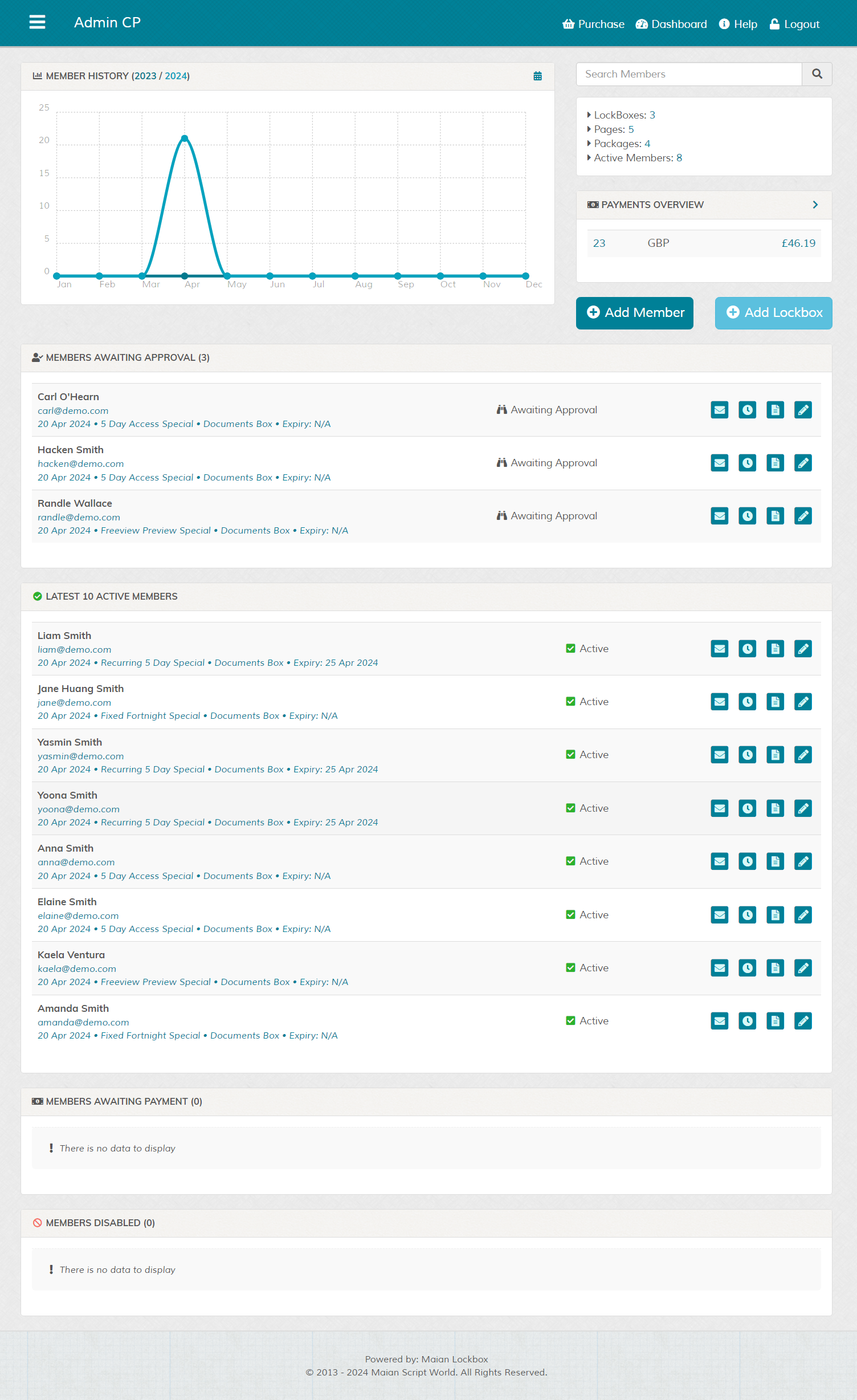Open Help in the top navigation
This screenshot has width=857, height=1400.
[x=738, y=24]
